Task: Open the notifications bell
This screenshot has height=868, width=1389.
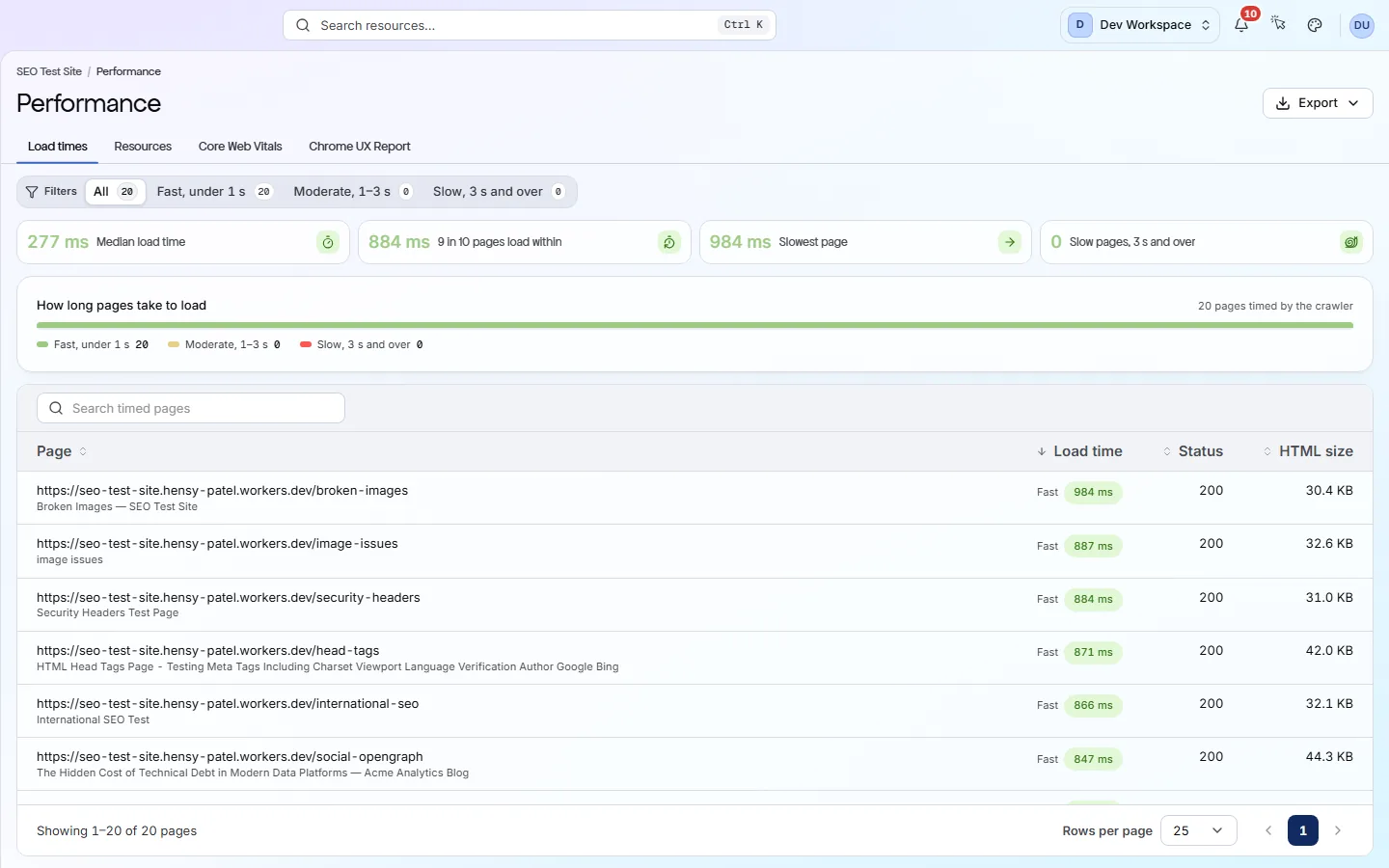Action: [x=1241, y=25]
